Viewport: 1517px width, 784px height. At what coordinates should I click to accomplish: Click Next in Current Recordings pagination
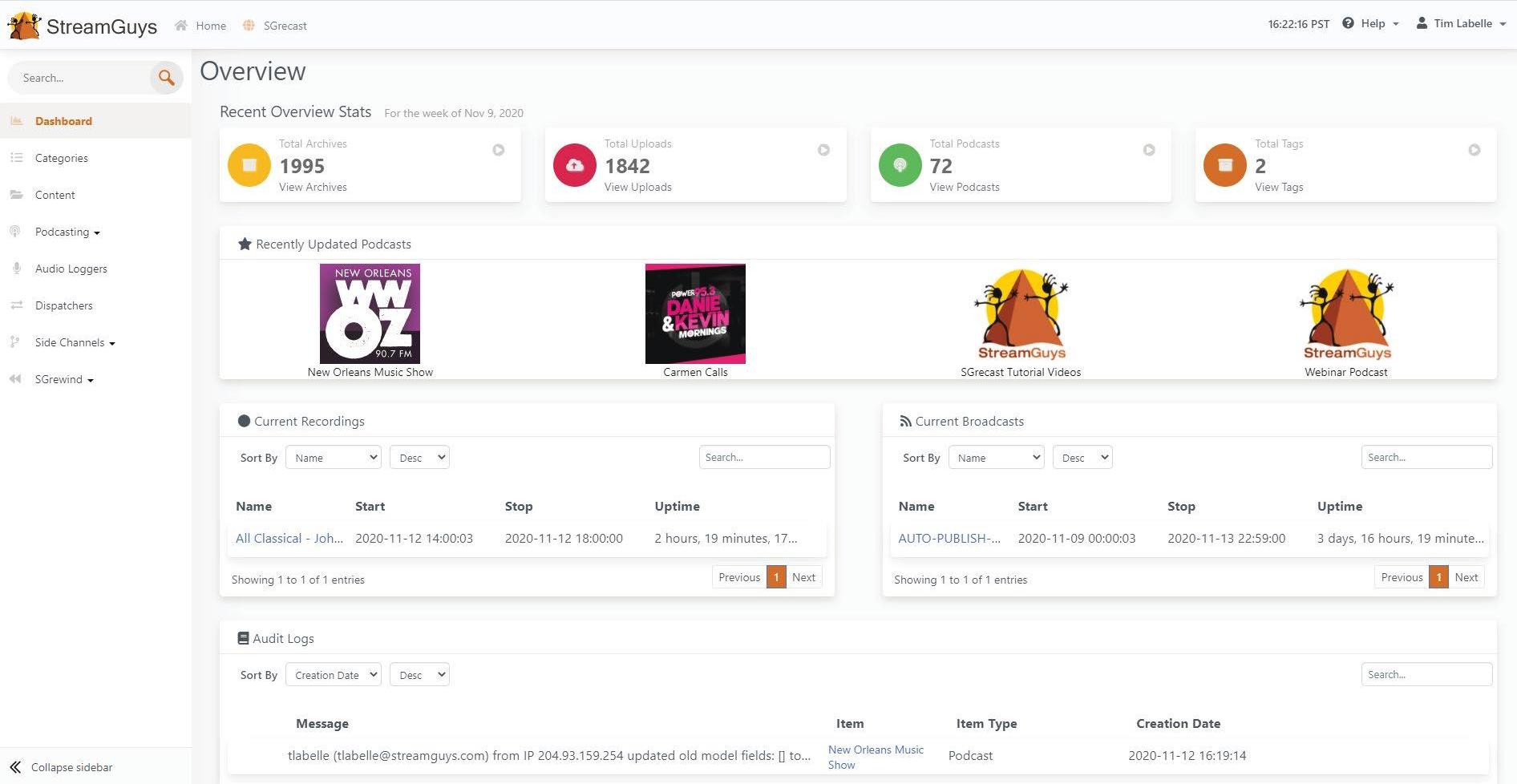pyautogui.click(x=803, y=577)
